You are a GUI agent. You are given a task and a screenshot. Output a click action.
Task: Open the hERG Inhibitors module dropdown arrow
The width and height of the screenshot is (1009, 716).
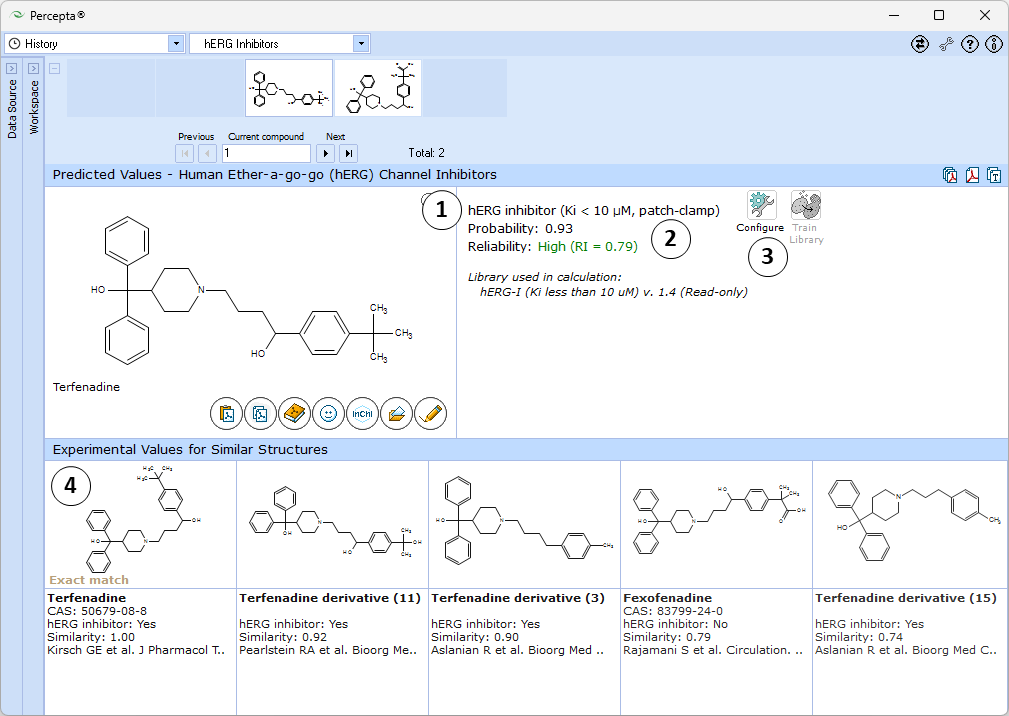click(x=361, y=44)
